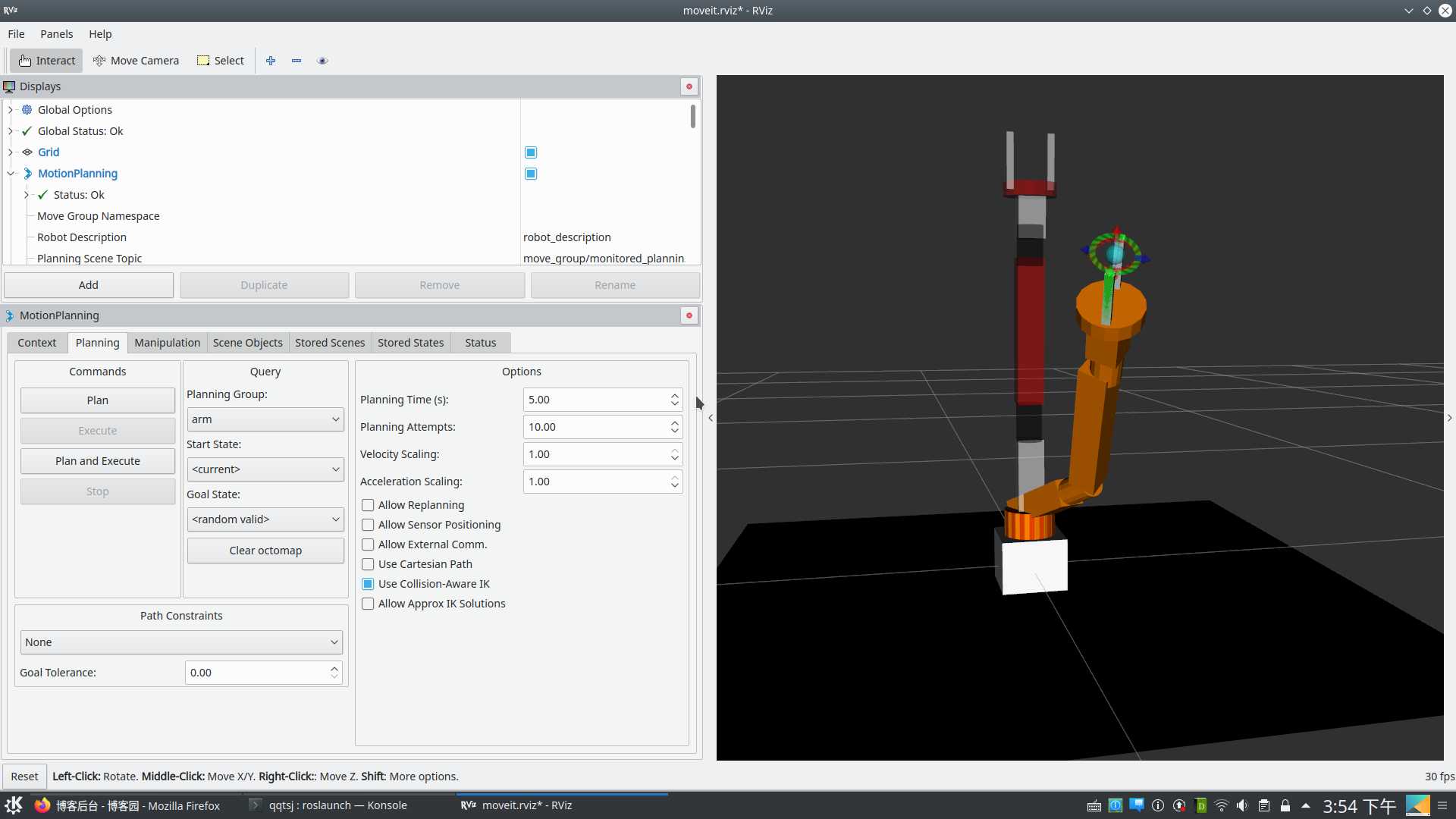Click the Global Options gear icon
This screenshot has height=819, width=1456.
point(27,110)
